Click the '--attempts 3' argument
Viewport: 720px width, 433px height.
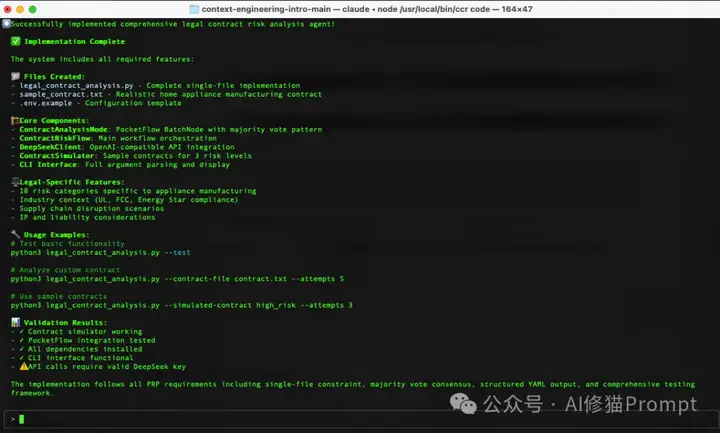click(326, 305)
